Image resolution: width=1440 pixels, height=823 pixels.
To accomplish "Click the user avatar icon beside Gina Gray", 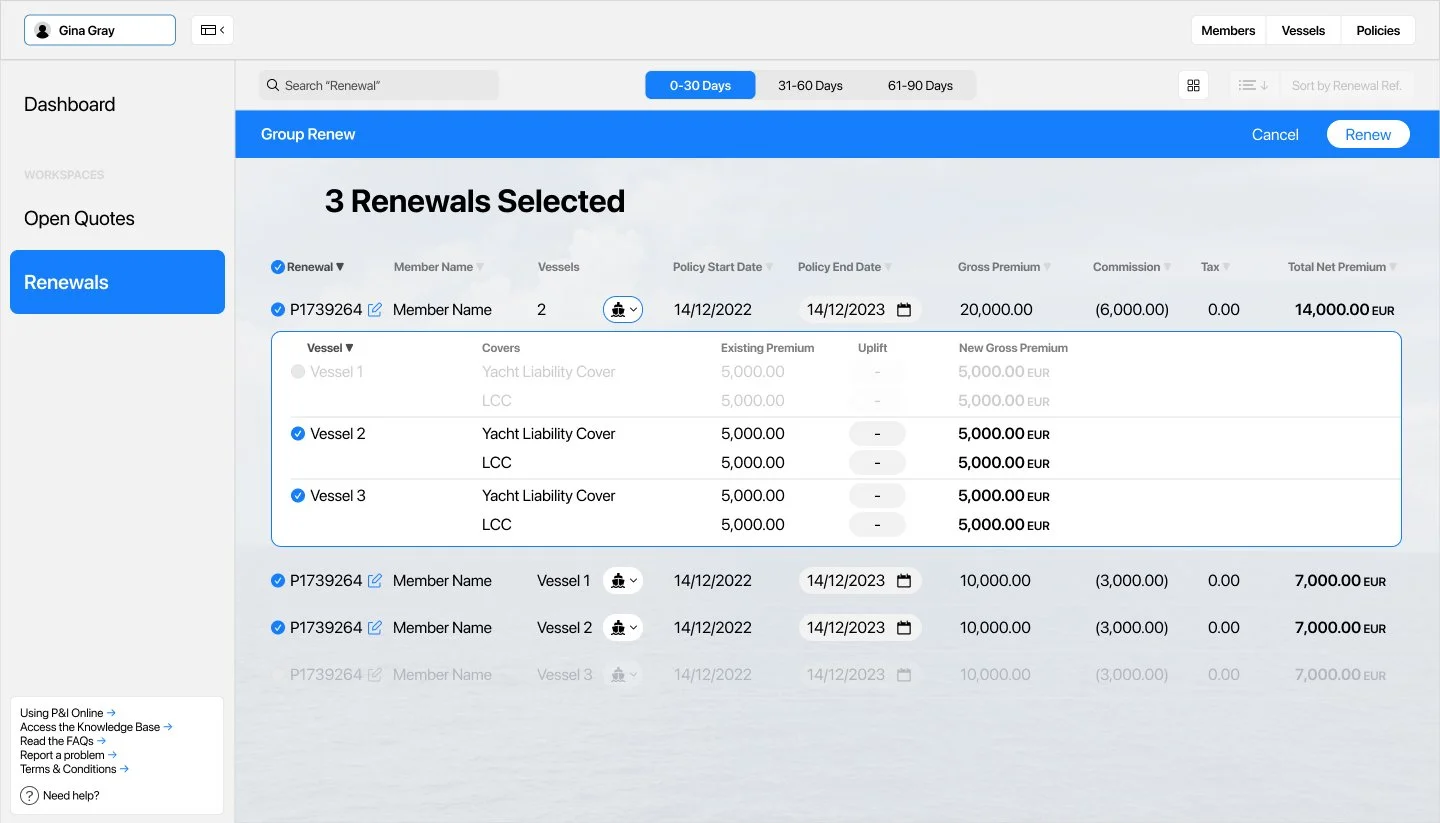I will [42, 31].
